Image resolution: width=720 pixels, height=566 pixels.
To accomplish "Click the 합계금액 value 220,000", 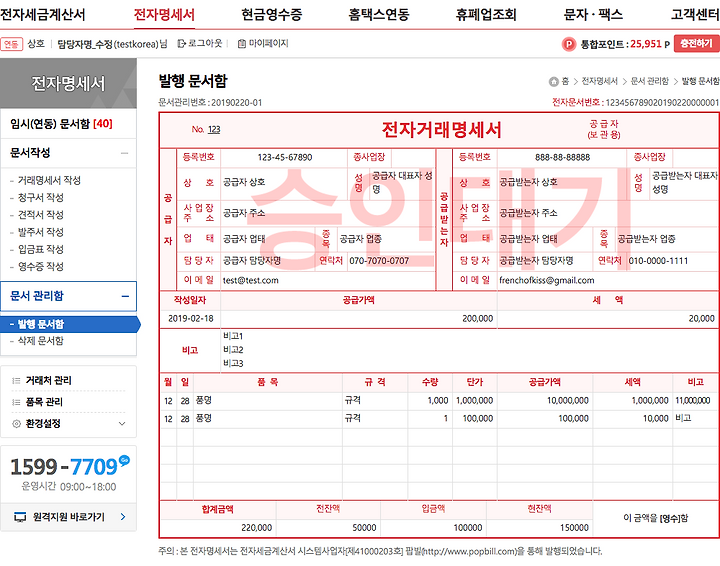I will click(257, 528).
